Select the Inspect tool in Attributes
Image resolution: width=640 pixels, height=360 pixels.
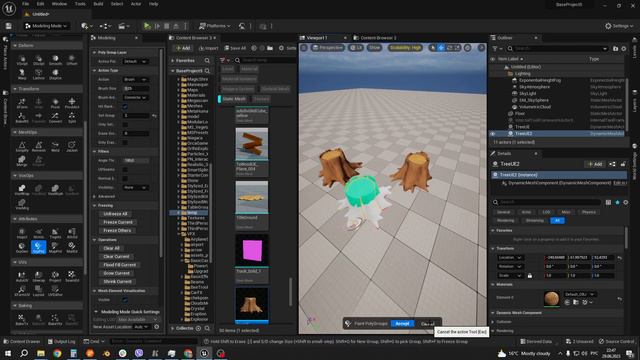22,233
